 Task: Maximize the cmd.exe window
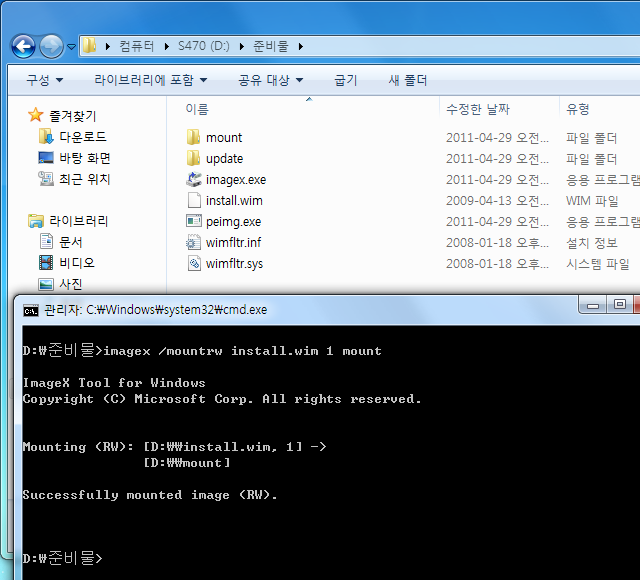pos(620,305)
